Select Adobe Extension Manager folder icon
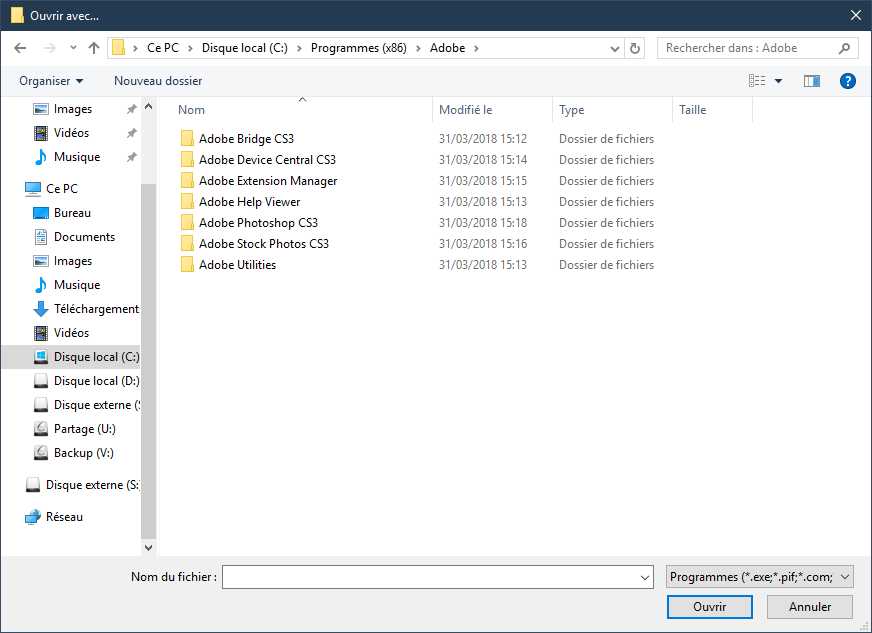The height and width of the screenshot is (633, 872). [x=187, y=181]
